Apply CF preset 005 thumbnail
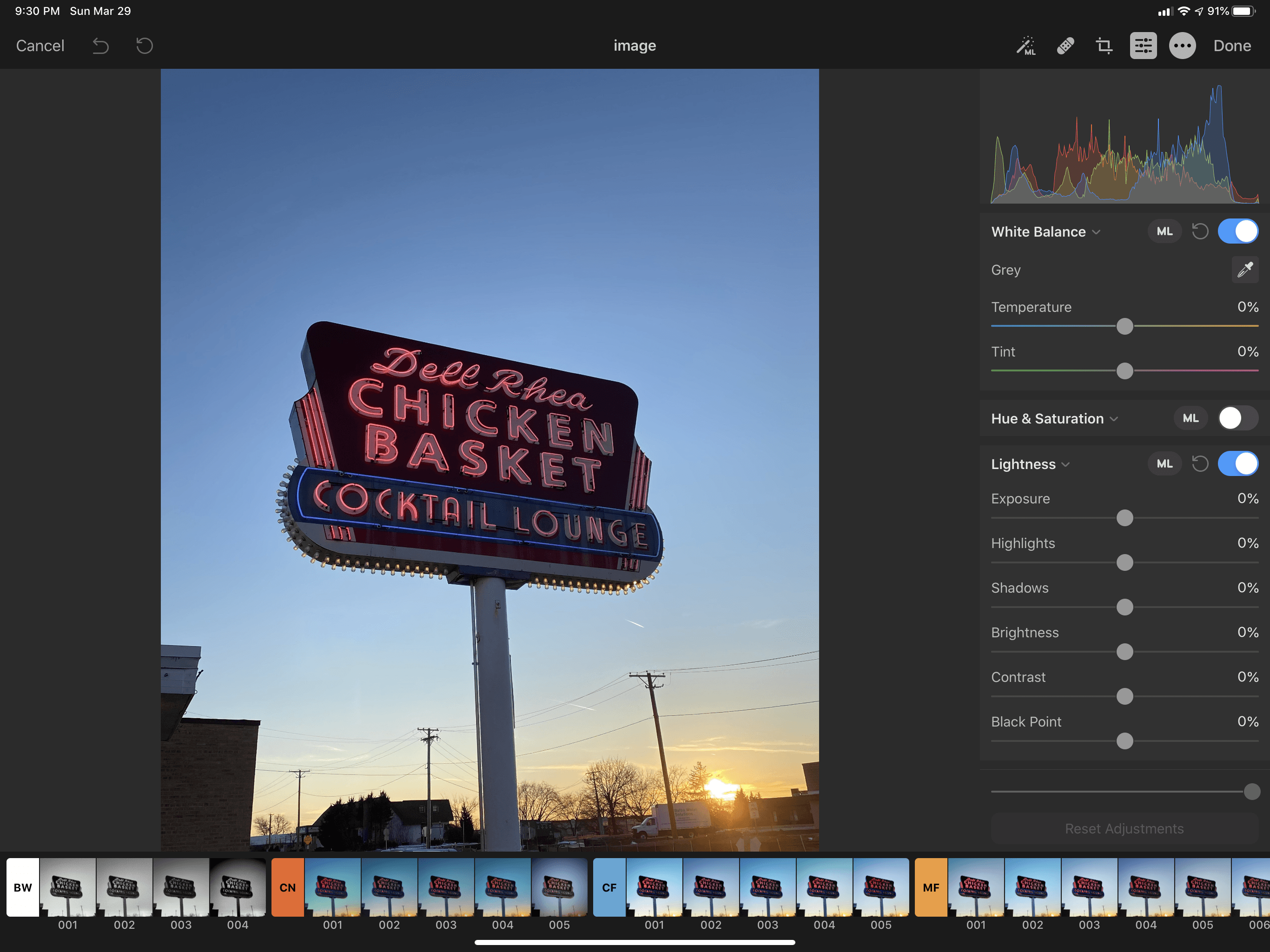The height and width of the screenshot is (952, 1270). pos(881,888)
